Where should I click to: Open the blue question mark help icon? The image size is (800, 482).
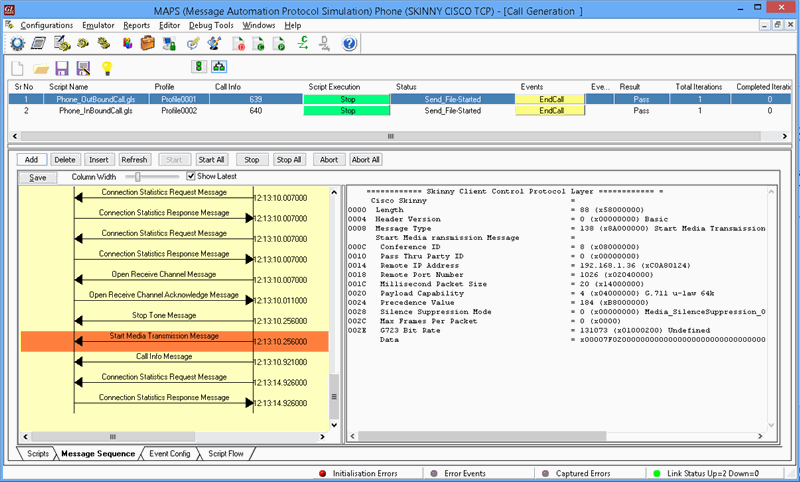pos(349,43)
